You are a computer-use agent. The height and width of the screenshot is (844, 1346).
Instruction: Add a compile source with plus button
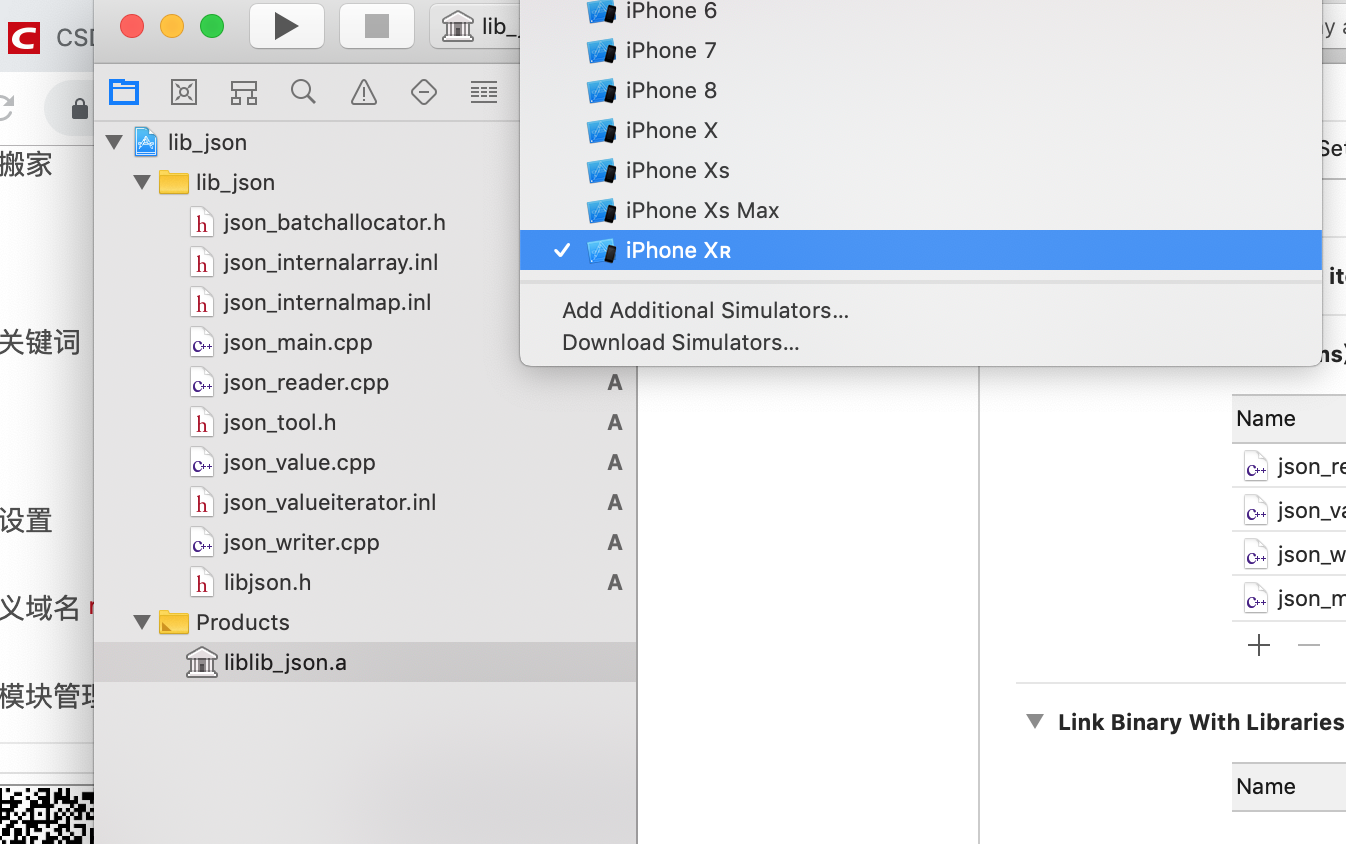(x=1259, y=646)
